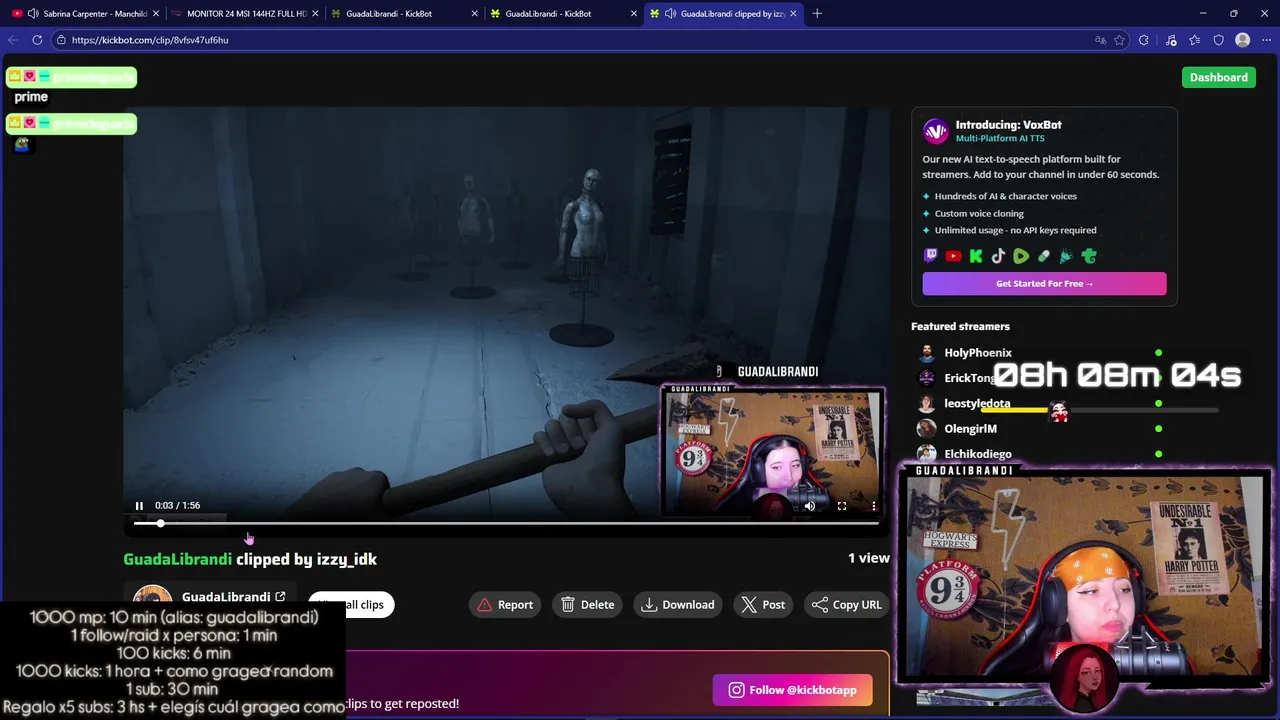
Task: Pause the clip playback
Action: [139, 506]
